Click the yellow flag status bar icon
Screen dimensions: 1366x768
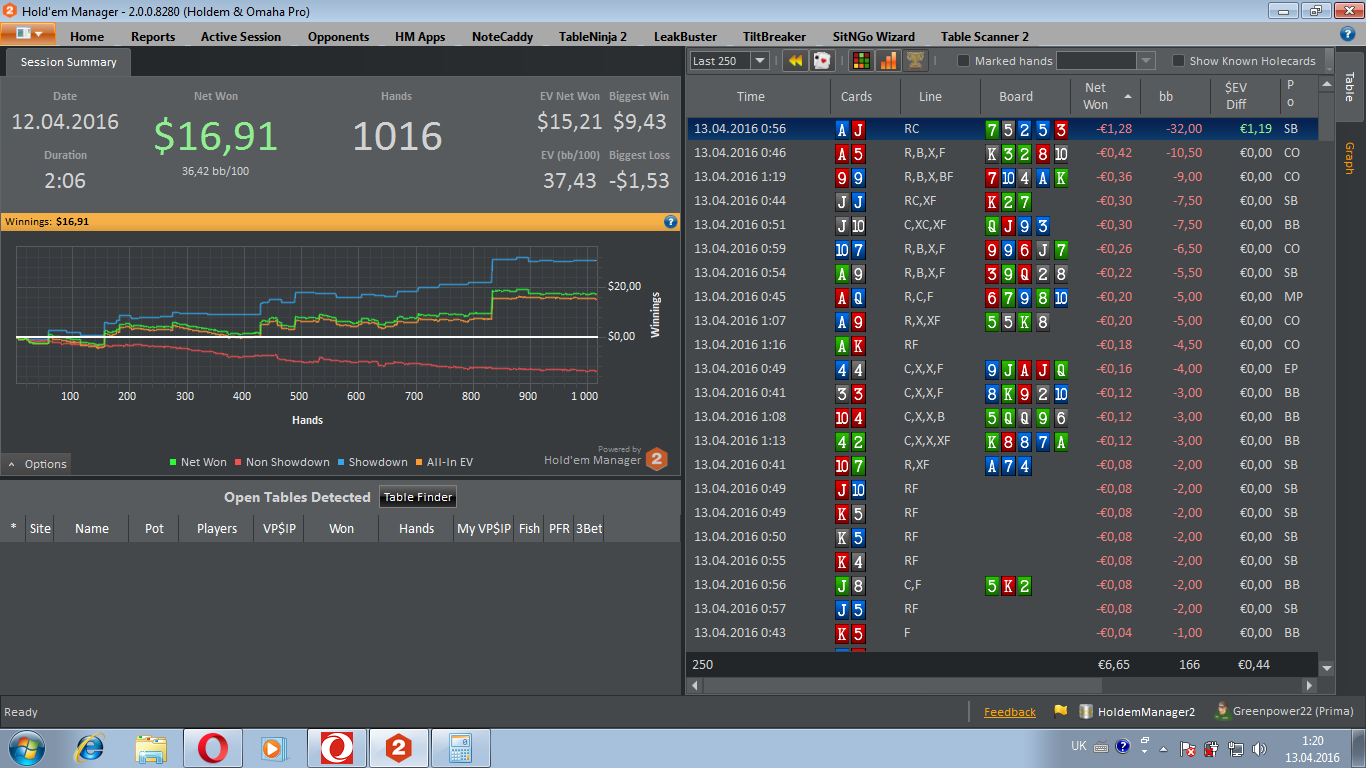click(1059, 712)
